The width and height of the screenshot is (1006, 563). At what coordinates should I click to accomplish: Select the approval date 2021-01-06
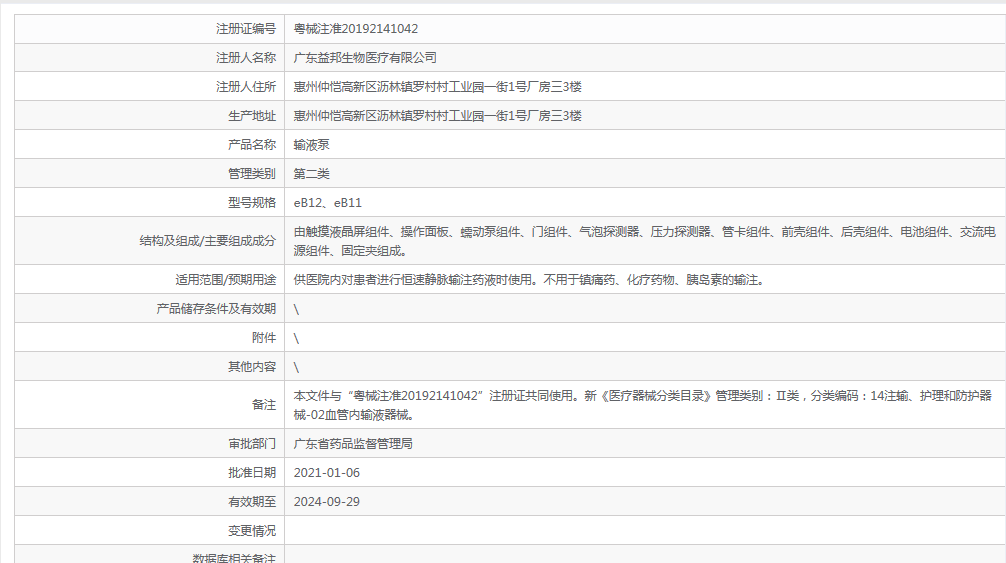pyautogui.click(x=327, y=473)
